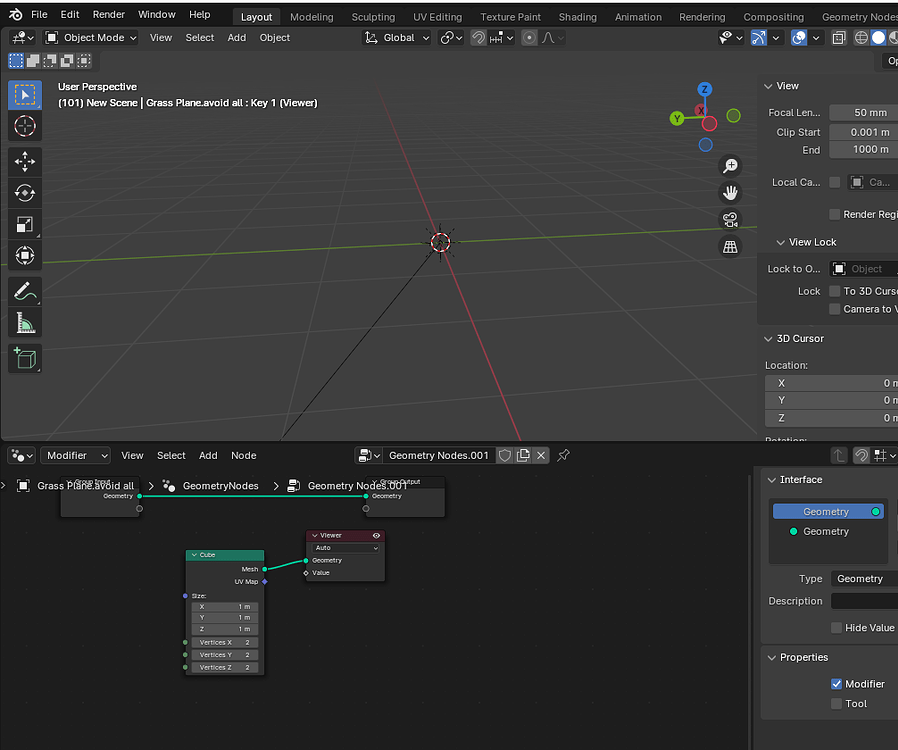Set selection mode to new selection
The height and width of the screenshot is (750, 898).
pyautogui.click(x=16, y=61)
